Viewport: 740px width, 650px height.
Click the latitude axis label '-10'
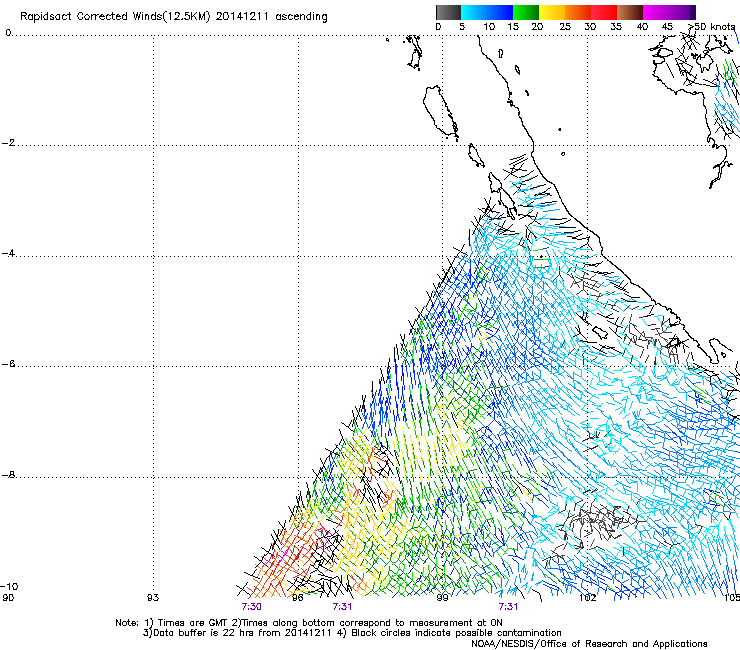9,587
